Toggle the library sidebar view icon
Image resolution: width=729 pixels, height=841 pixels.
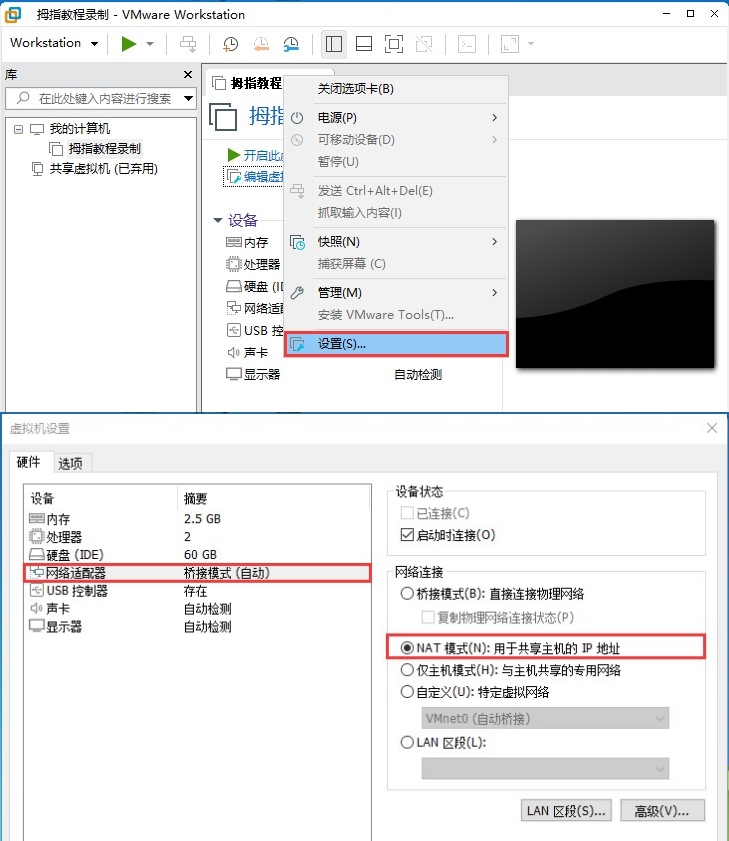coord(334,44)
